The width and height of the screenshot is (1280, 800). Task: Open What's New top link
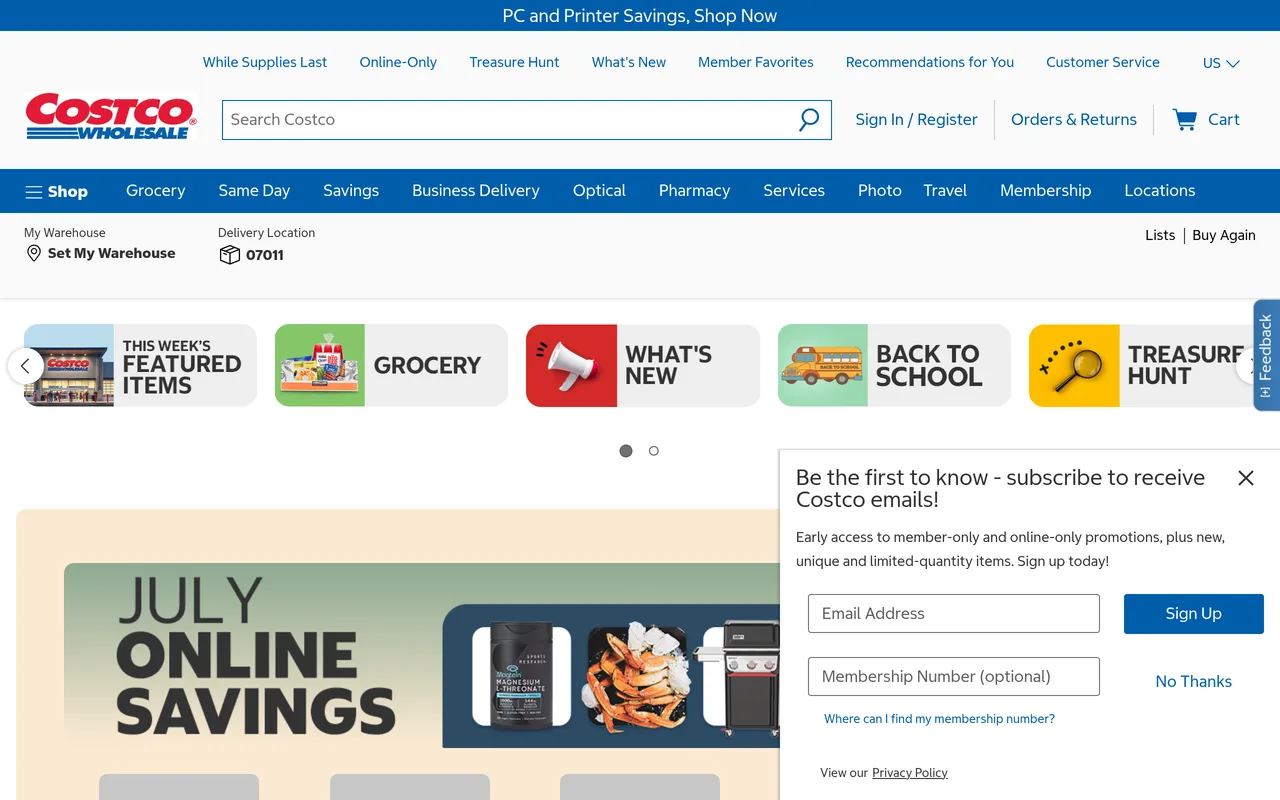tap(629, 62)
